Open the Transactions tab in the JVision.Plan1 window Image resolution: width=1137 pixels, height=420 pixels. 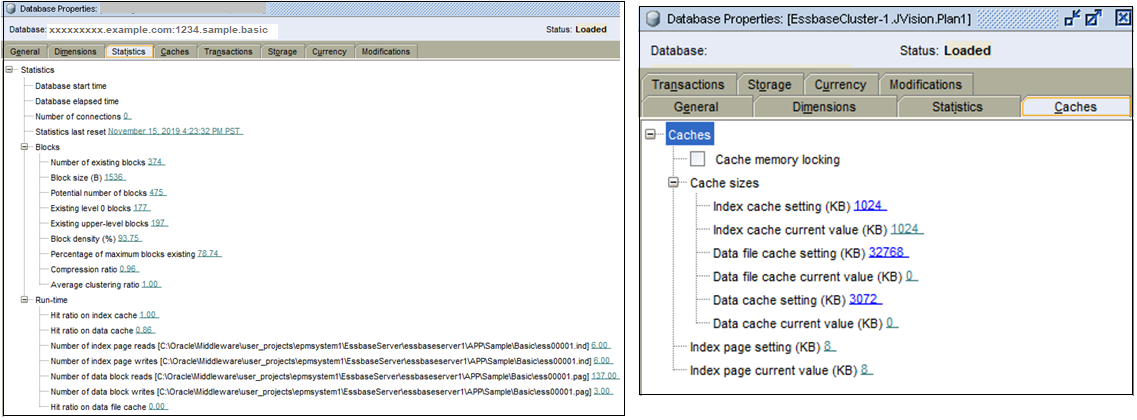click(x=688, y=84)
